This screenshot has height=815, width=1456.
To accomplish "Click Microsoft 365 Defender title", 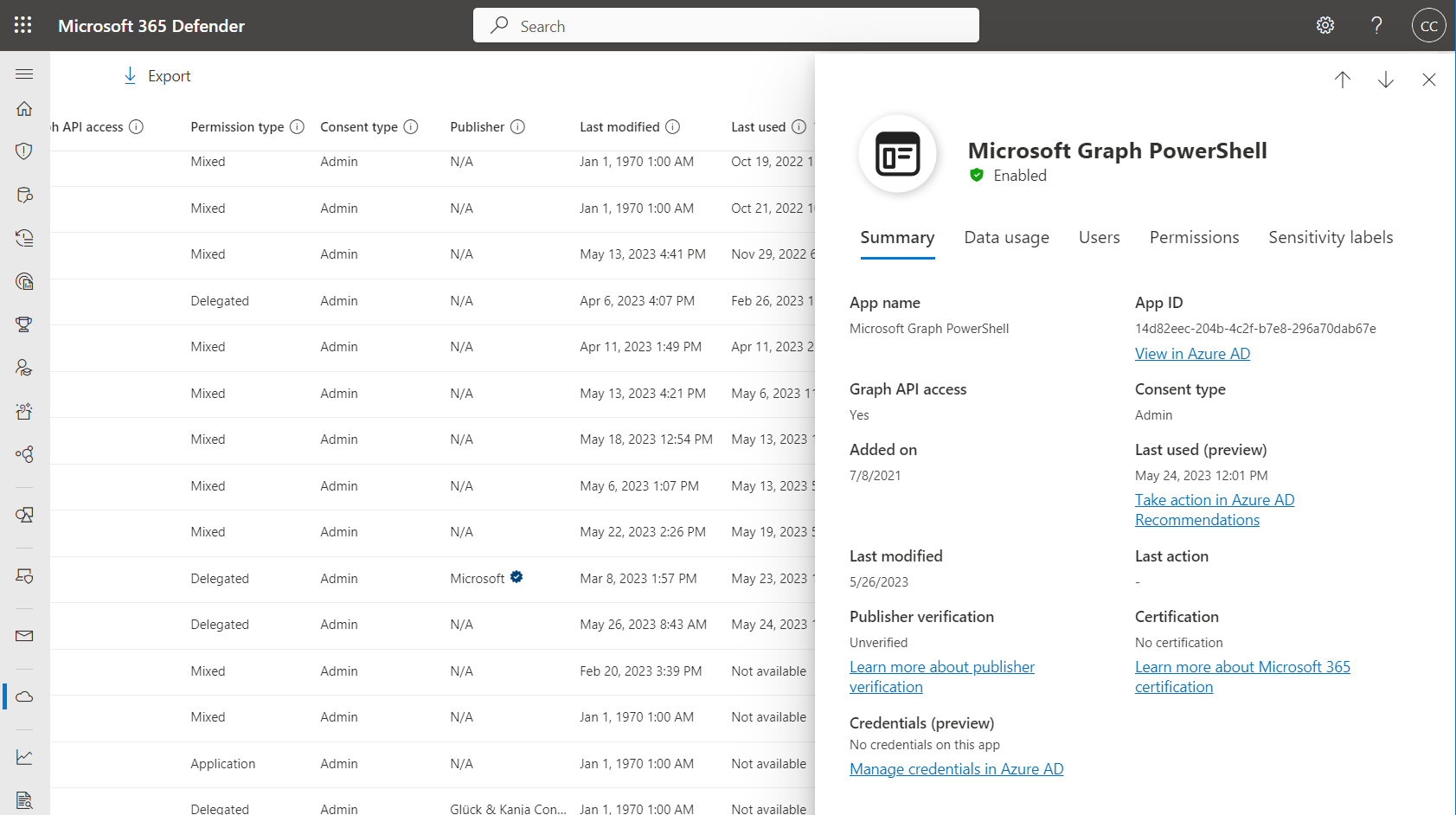I will pos(151,26).
